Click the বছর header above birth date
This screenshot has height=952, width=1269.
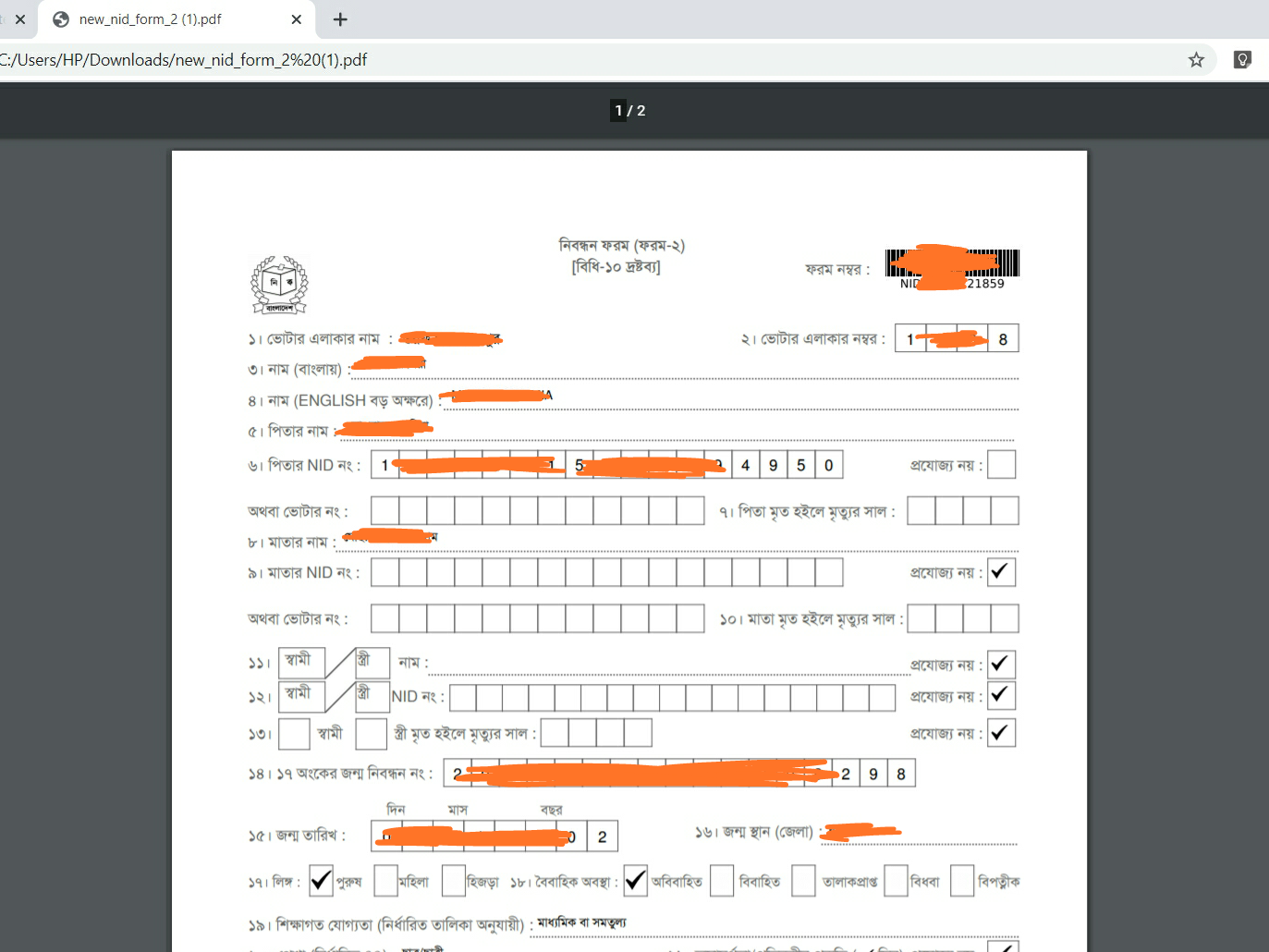click(x=552, y=810)
